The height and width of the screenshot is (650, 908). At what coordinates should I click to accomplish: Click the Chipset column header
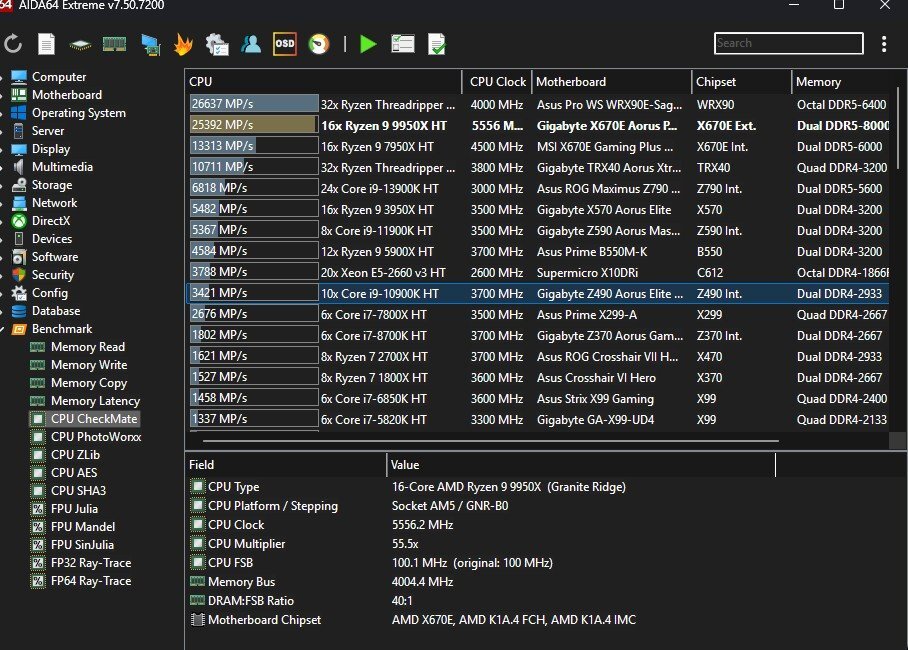(x=741, y=82)
